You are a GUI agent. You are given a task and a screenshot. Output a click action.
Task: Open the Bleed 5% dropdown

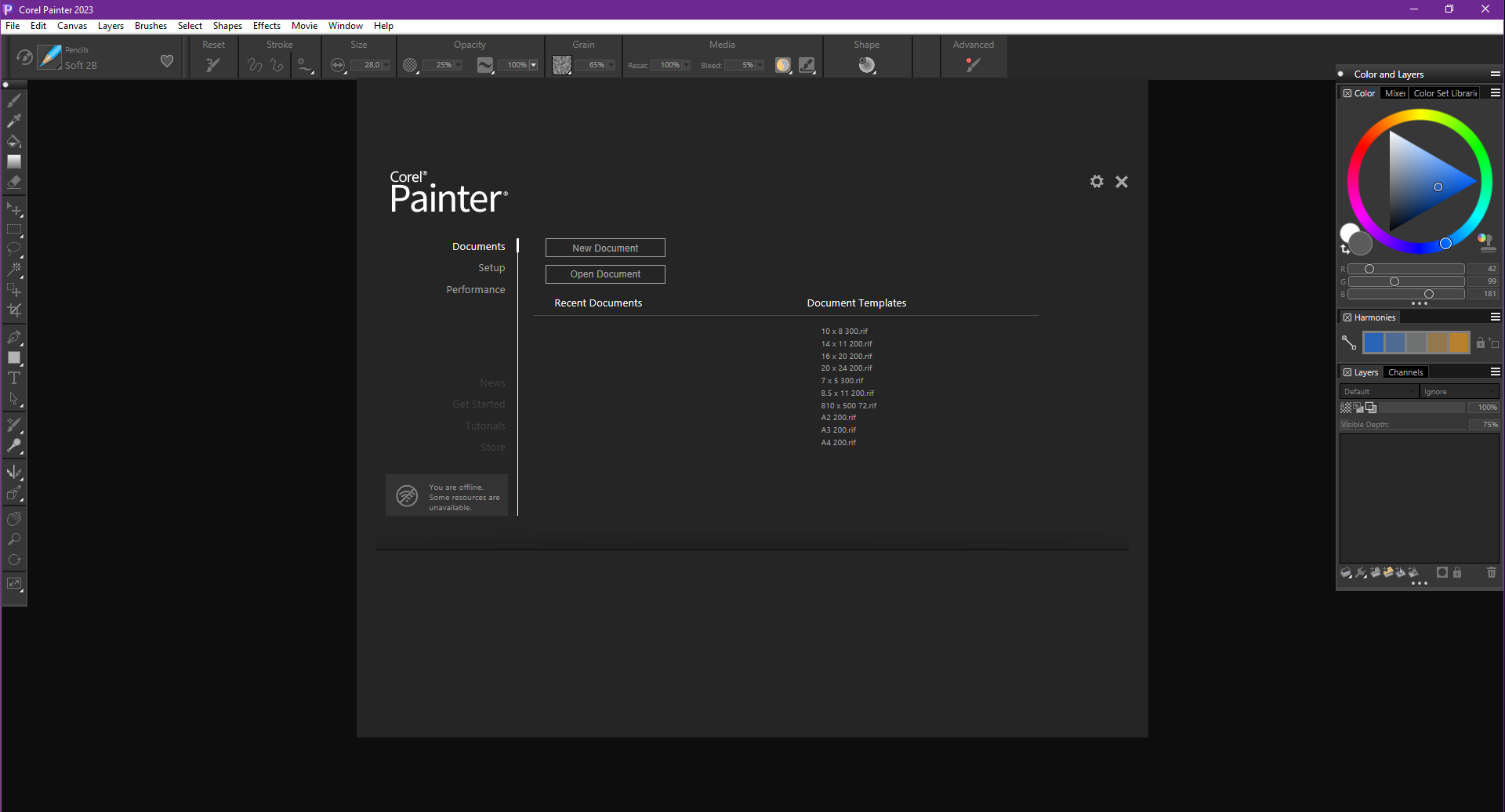[x=760, y=65]
